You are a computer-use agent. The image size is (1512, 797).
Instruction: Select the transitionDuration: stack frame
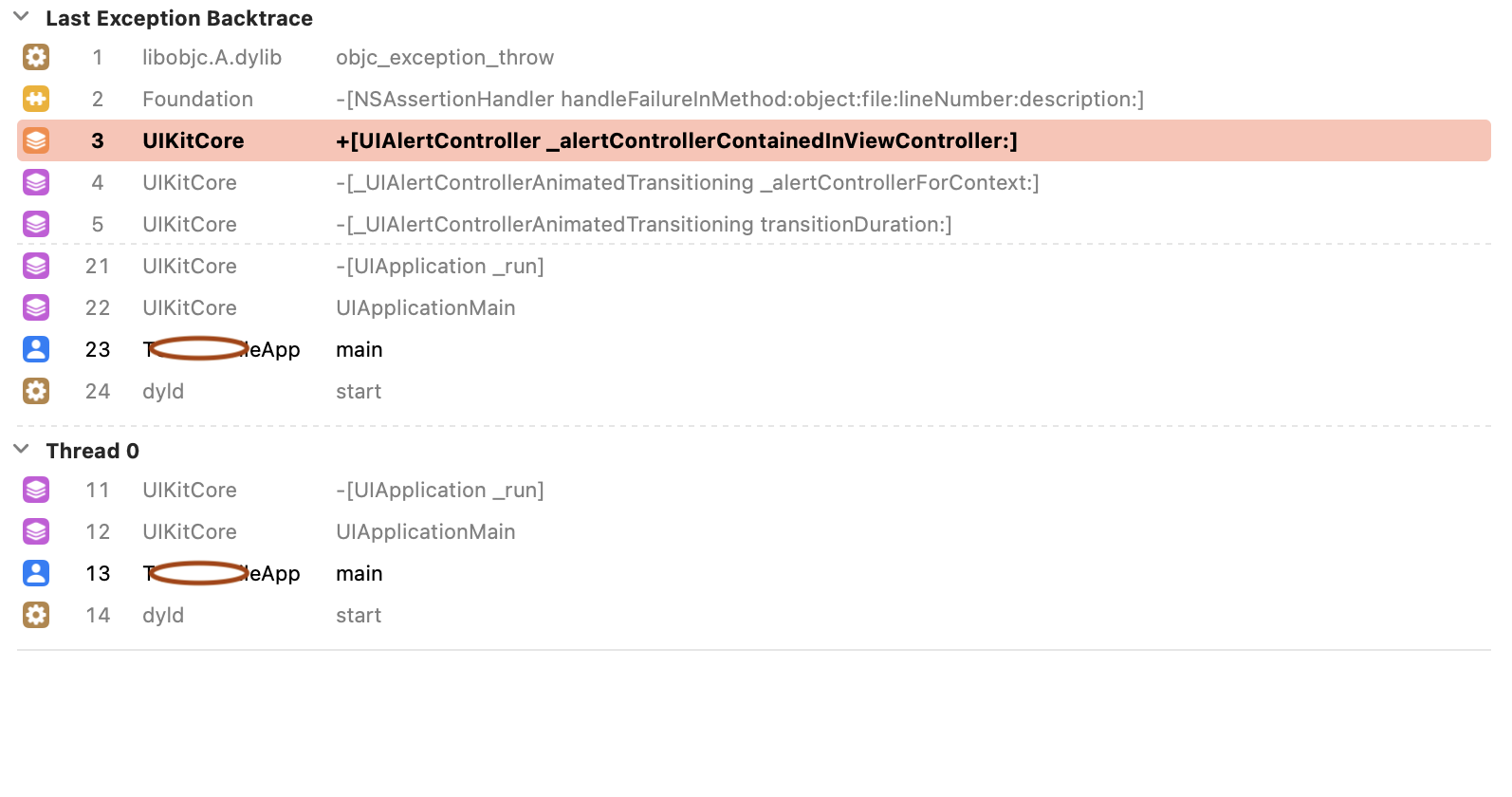(643, 225)
